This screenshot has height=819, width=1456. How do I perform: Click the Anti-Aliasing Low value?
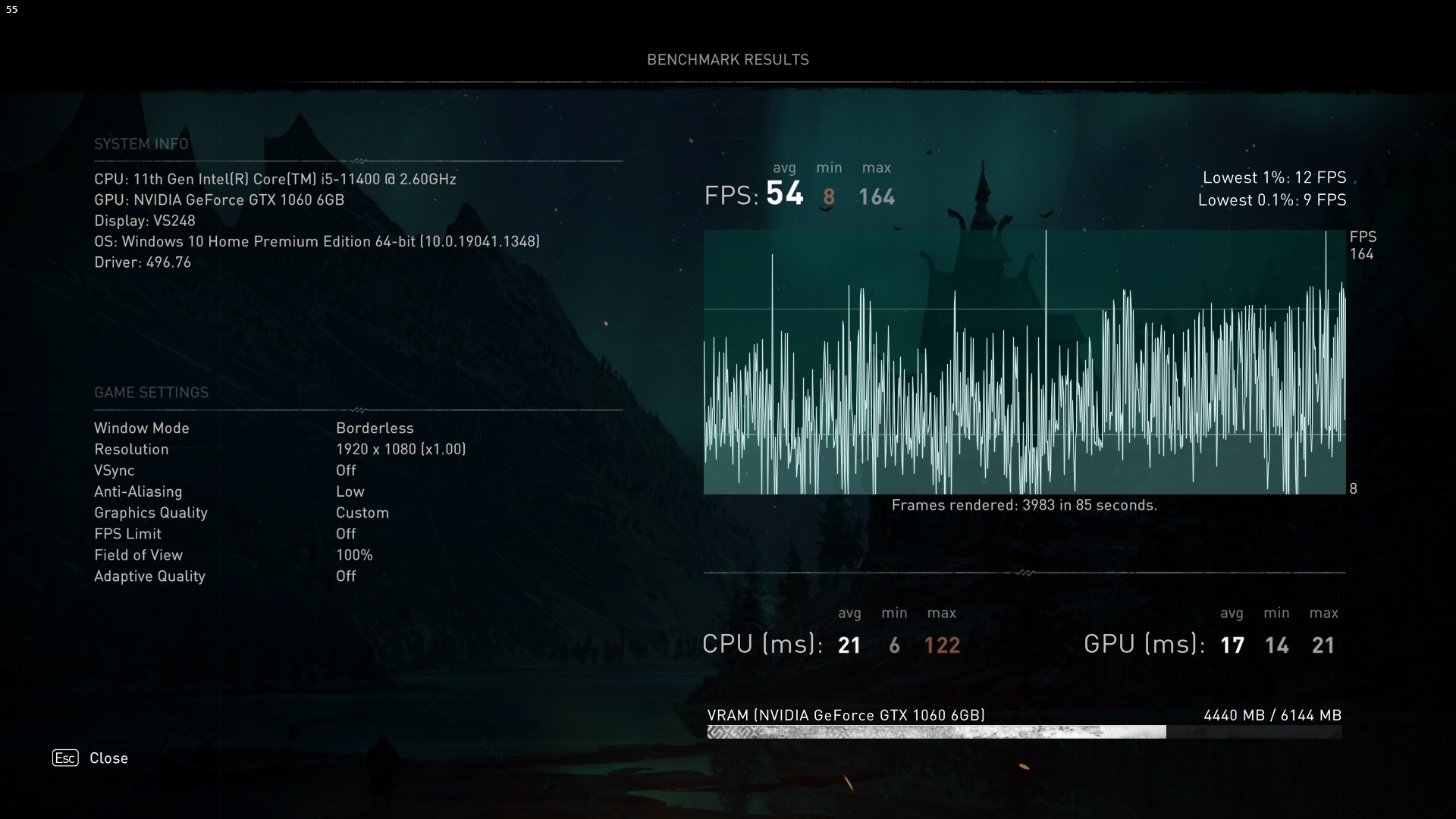[350, 492]
